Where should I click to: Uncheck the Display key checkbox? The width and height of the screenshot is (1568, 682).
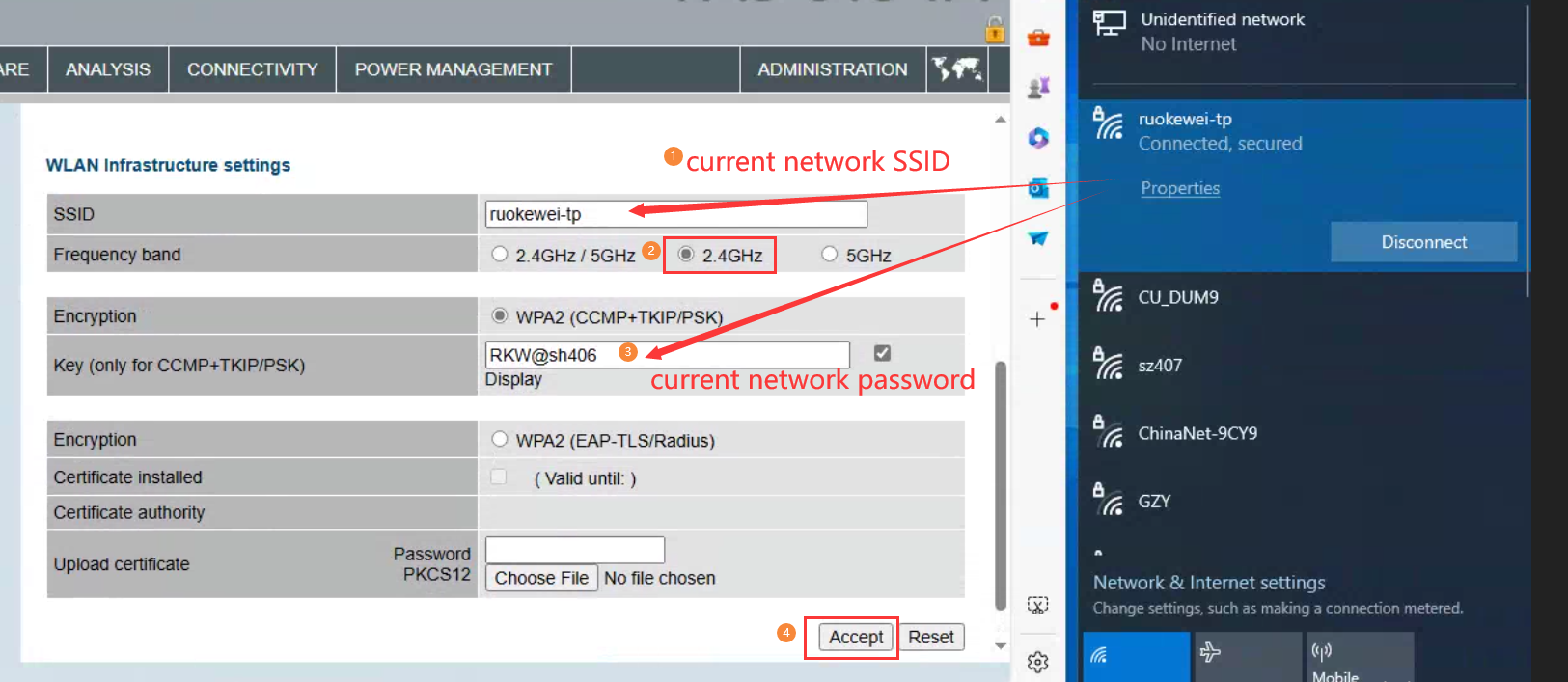pyautogui.click(x=882, y=353)
